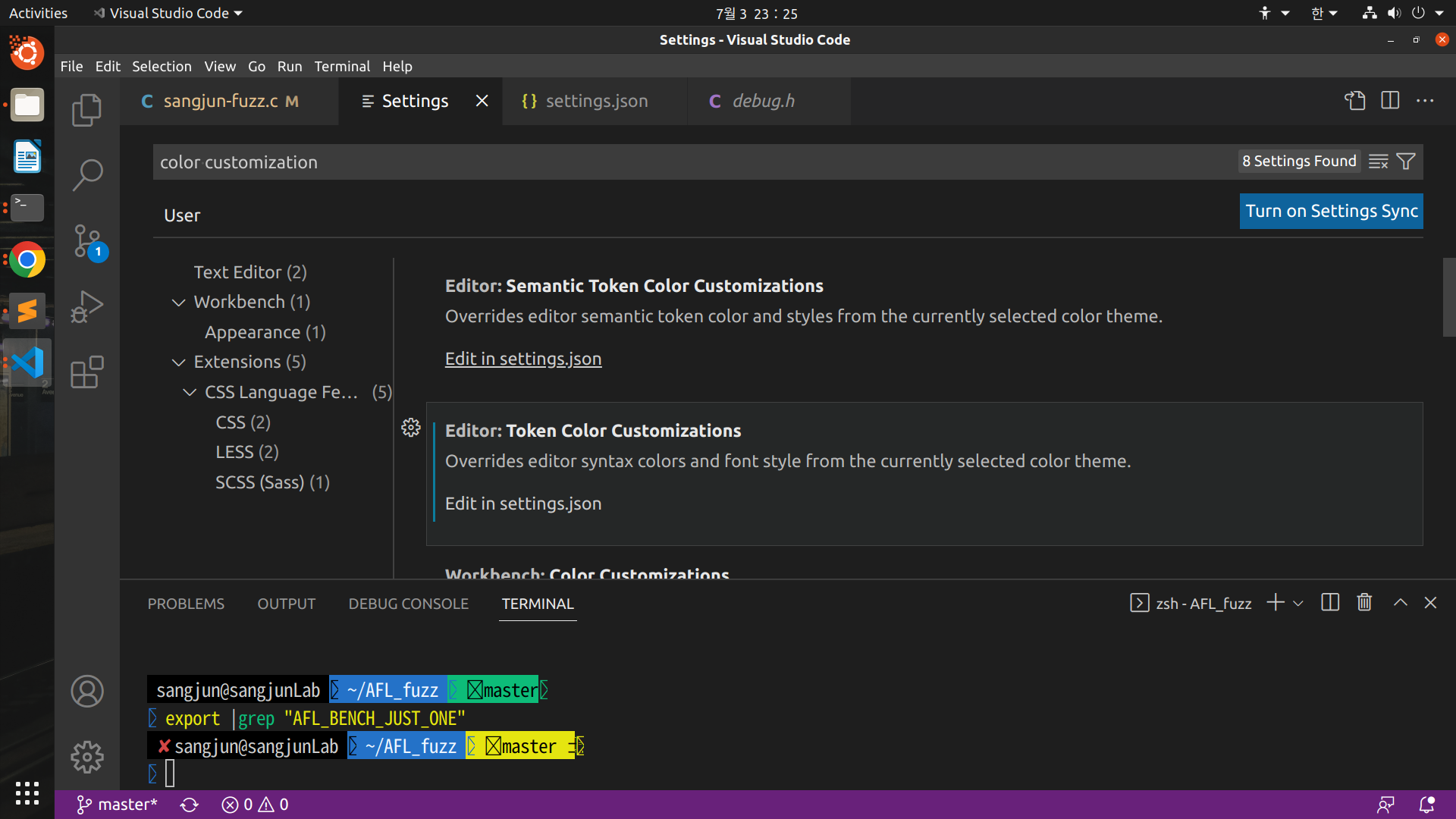Viewport: 1456px width, 819px height.
Task: Open the Terminal menu in menu bar
Action: (342, 66)
